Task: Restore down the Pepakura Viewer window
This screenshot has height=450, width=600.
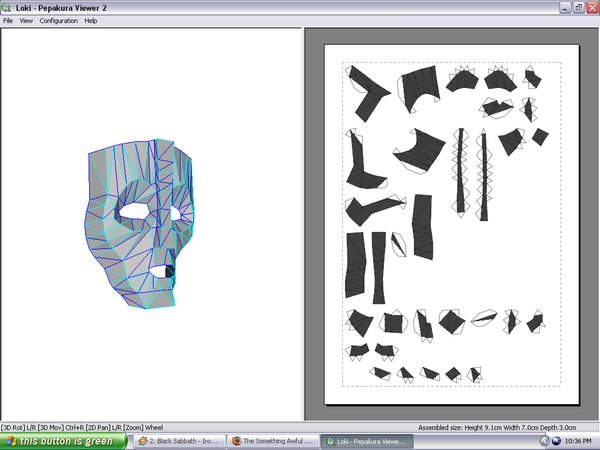Action: (x=577, y=7)
